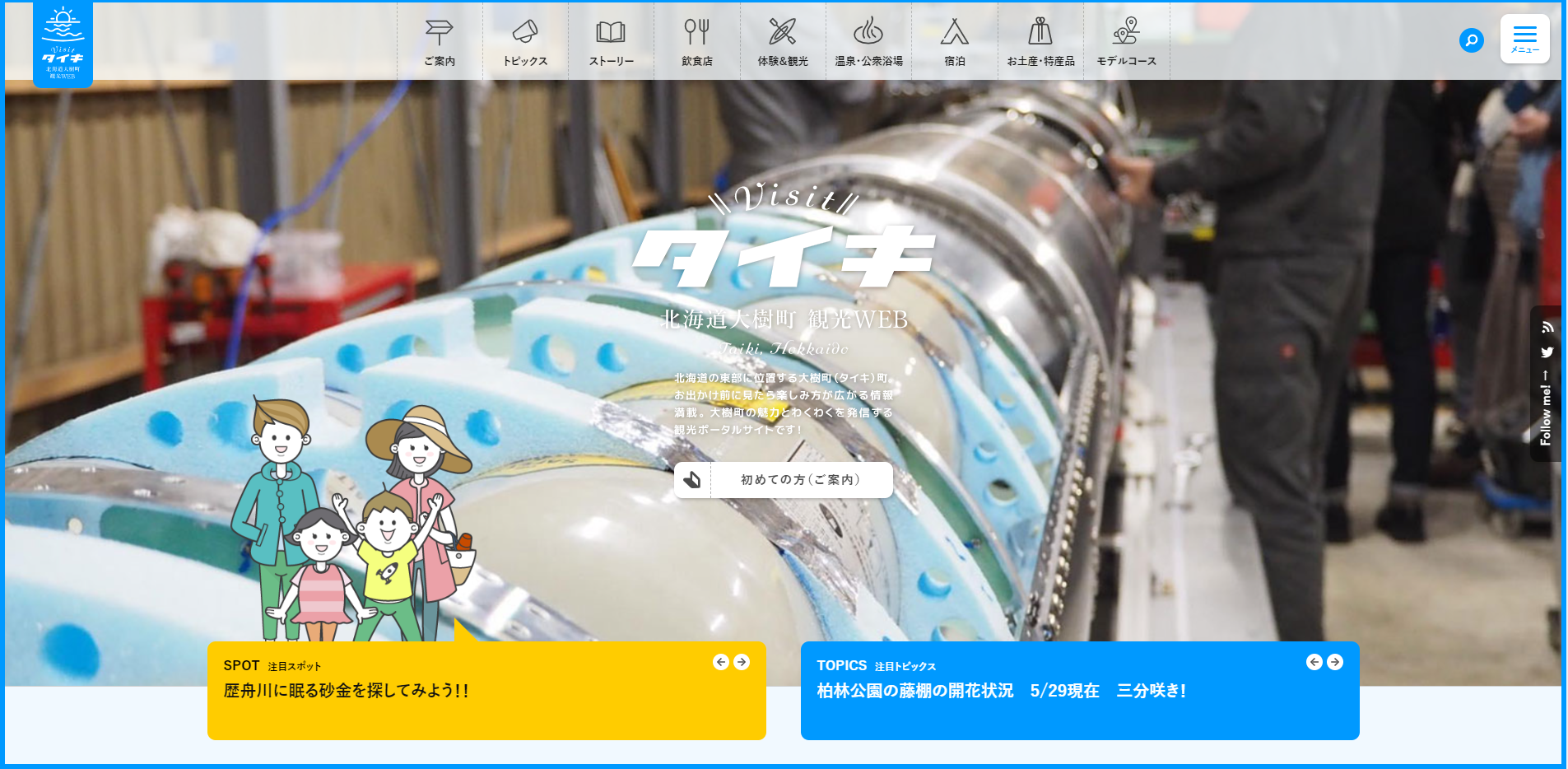Click the 北海道大樹町 観光WEB subtitle
This screenshot has height=769, width=1568.
pyautogui.click(x=784, y=319)
